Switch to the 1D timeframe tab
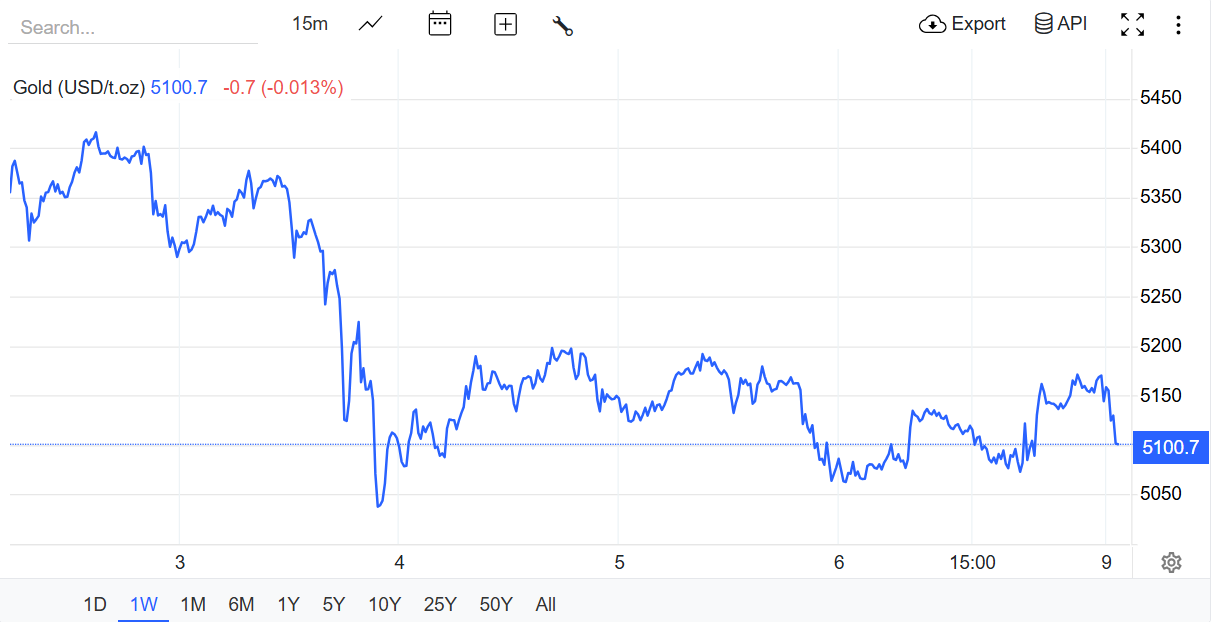1213x622 pixels. [95, 604]
